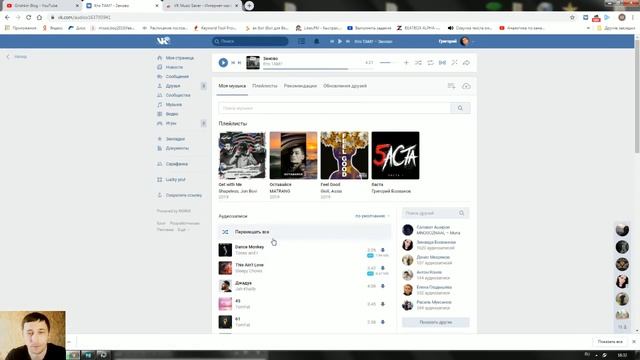Select the Моя музыка tab
This screenshot has height=360, width=640.
tap(232, 86)
